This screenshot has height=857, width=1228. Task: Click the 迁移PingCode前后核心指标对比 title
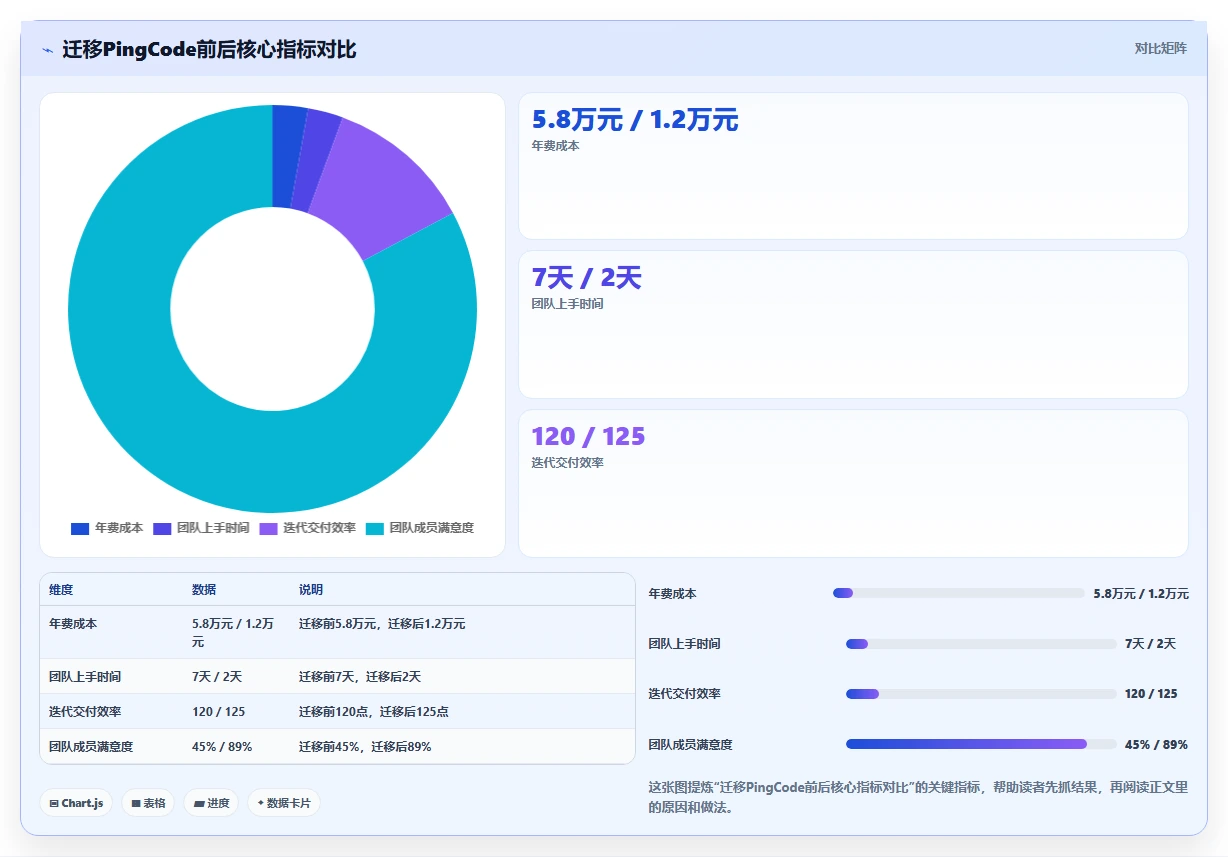coord(209,49)
